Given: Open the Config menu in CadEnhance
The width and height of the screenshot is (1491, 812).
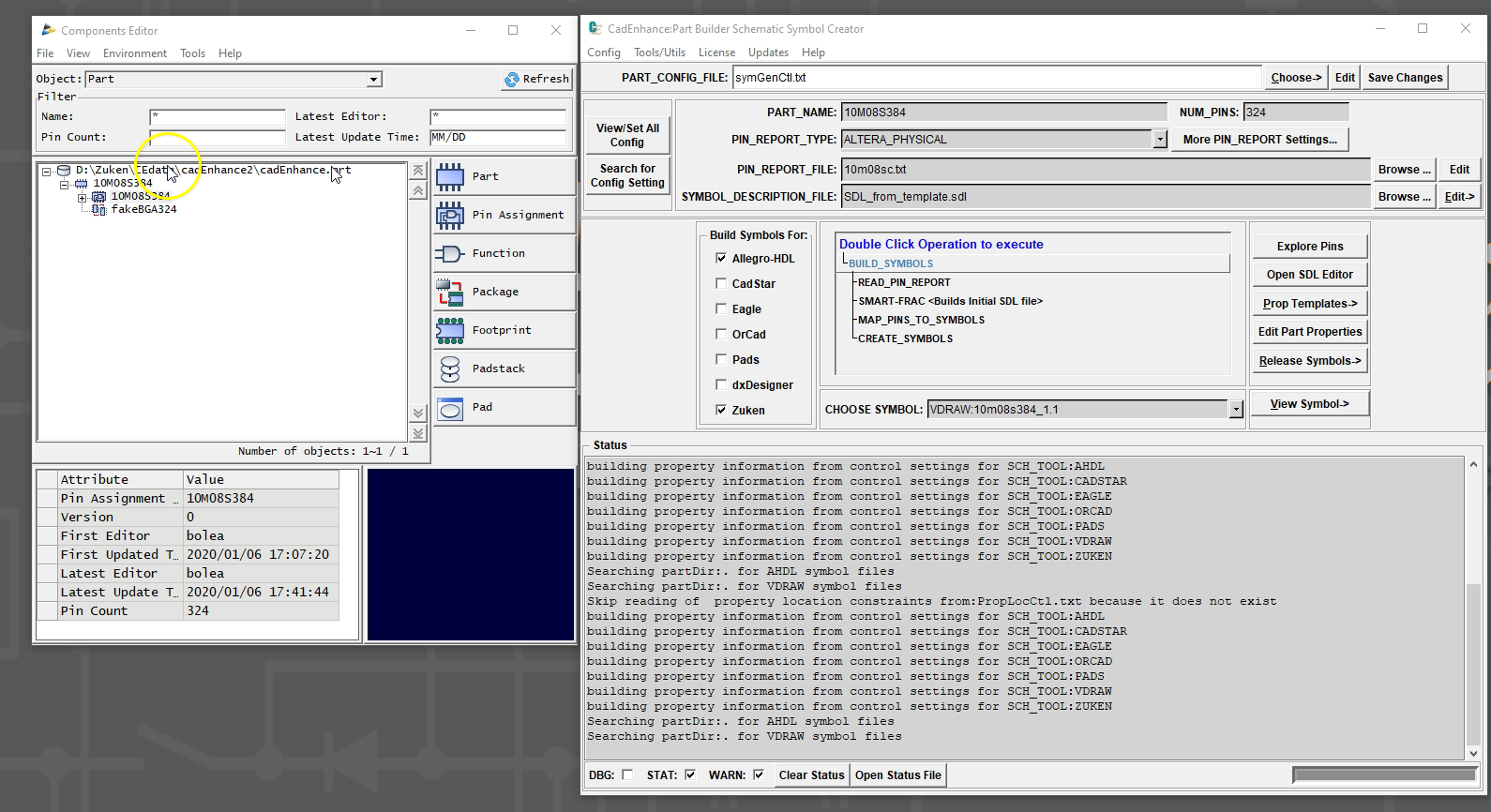Looking at the screenshot, I should (604, 53).
